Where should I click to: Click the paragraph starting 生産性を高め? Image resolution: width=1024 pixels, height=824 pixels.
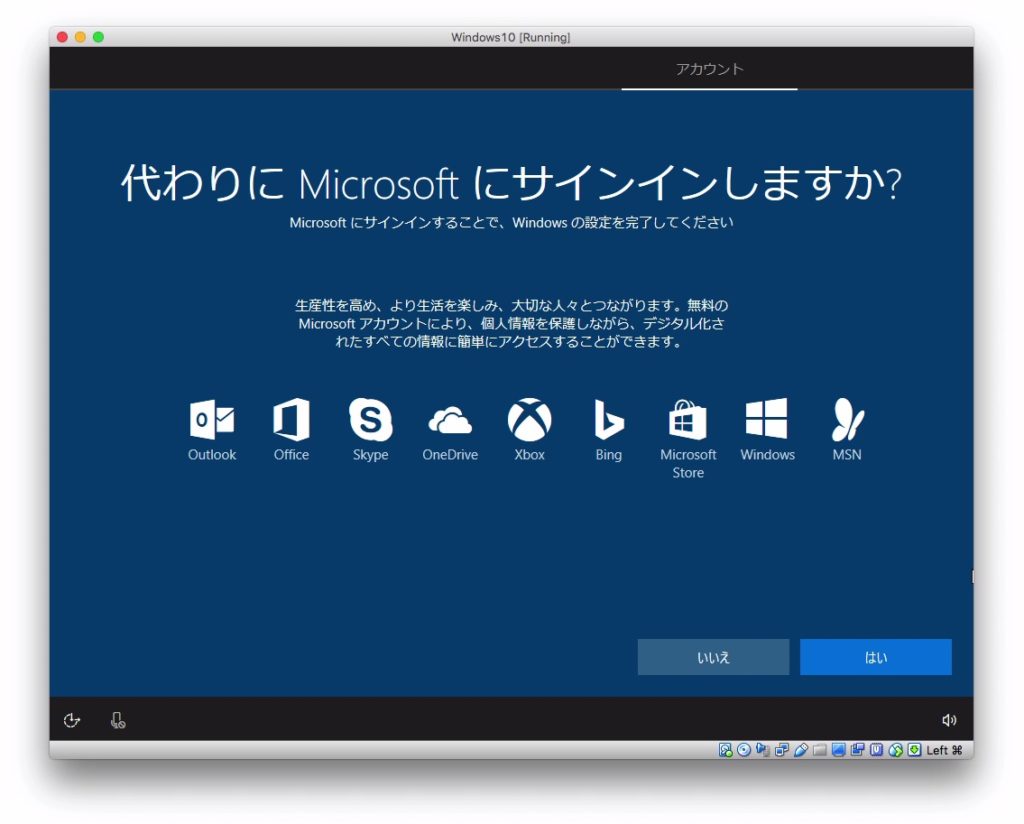pyautogui.click(x=511, y=323)
